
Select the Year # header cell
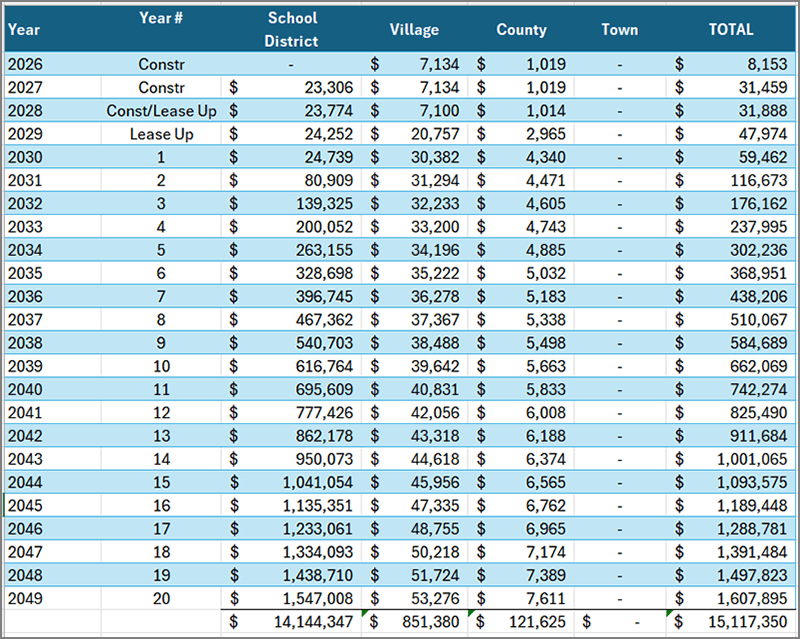(x=162, y=19)
